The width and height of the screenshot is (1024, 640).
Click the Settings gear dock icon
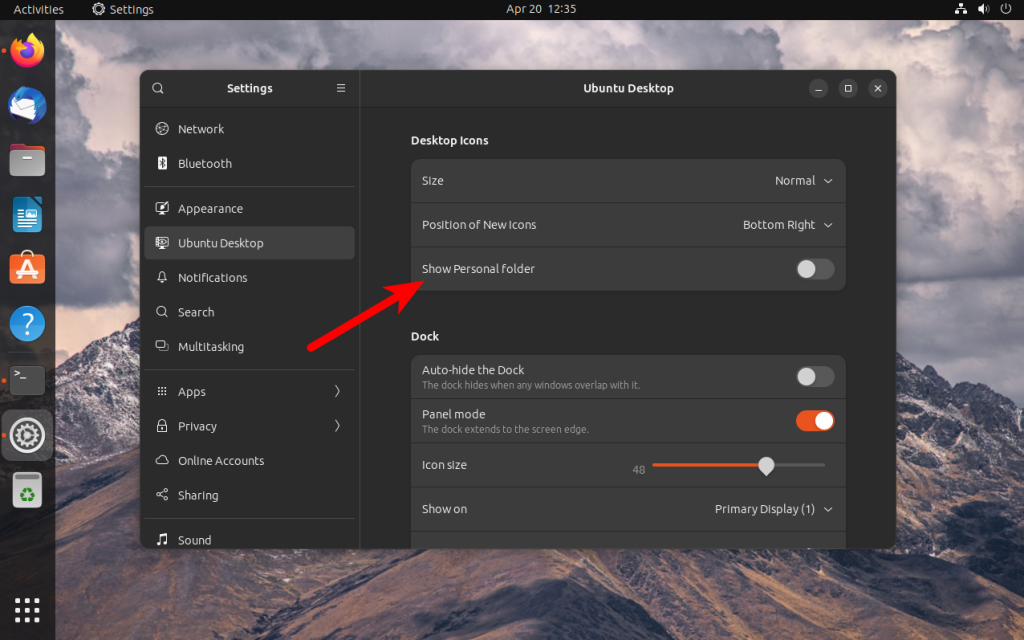[x=27, y=435]
